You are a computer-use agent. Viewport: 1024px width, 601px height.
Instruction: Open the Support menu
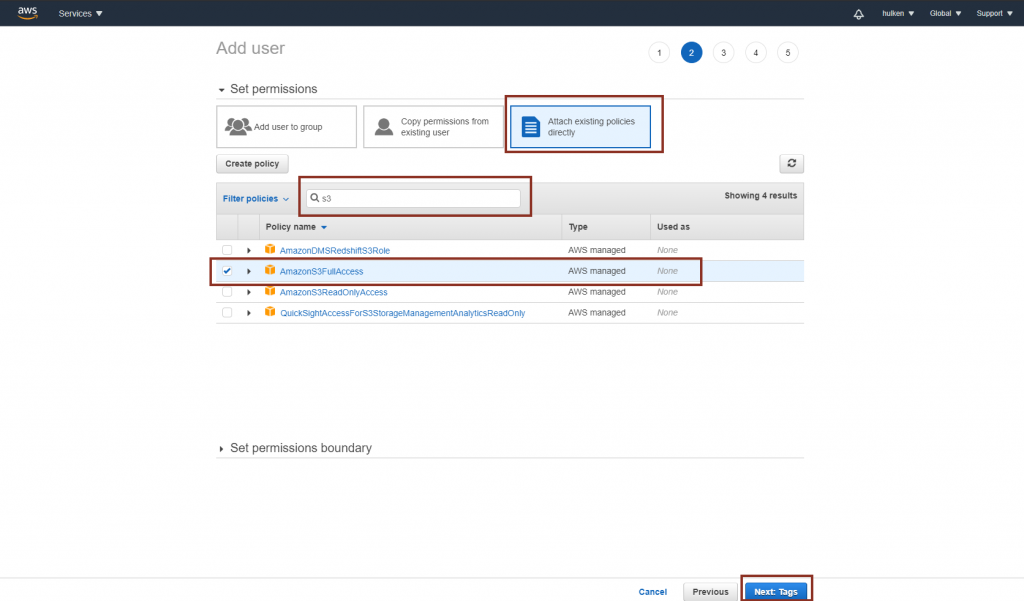[995, 14]
